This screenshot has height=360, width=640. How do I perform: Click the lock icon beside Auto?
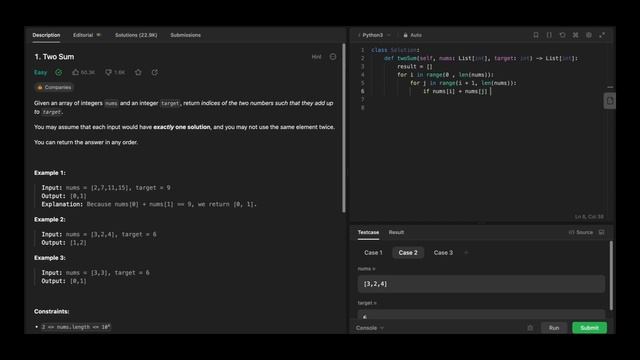tap(405, 35)
